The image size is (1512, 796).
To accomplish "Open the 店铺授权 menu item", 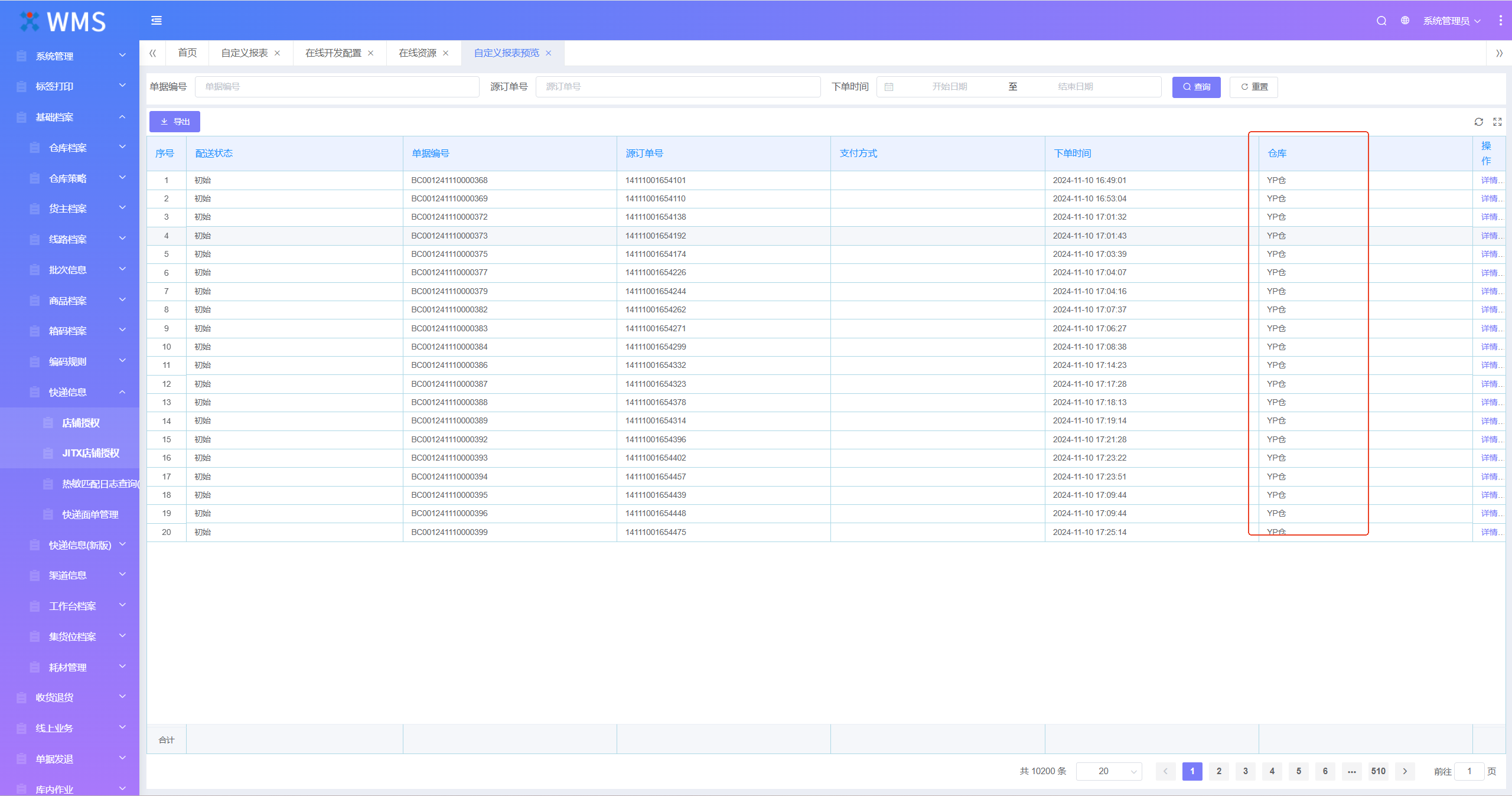I will tap(70, 423).
